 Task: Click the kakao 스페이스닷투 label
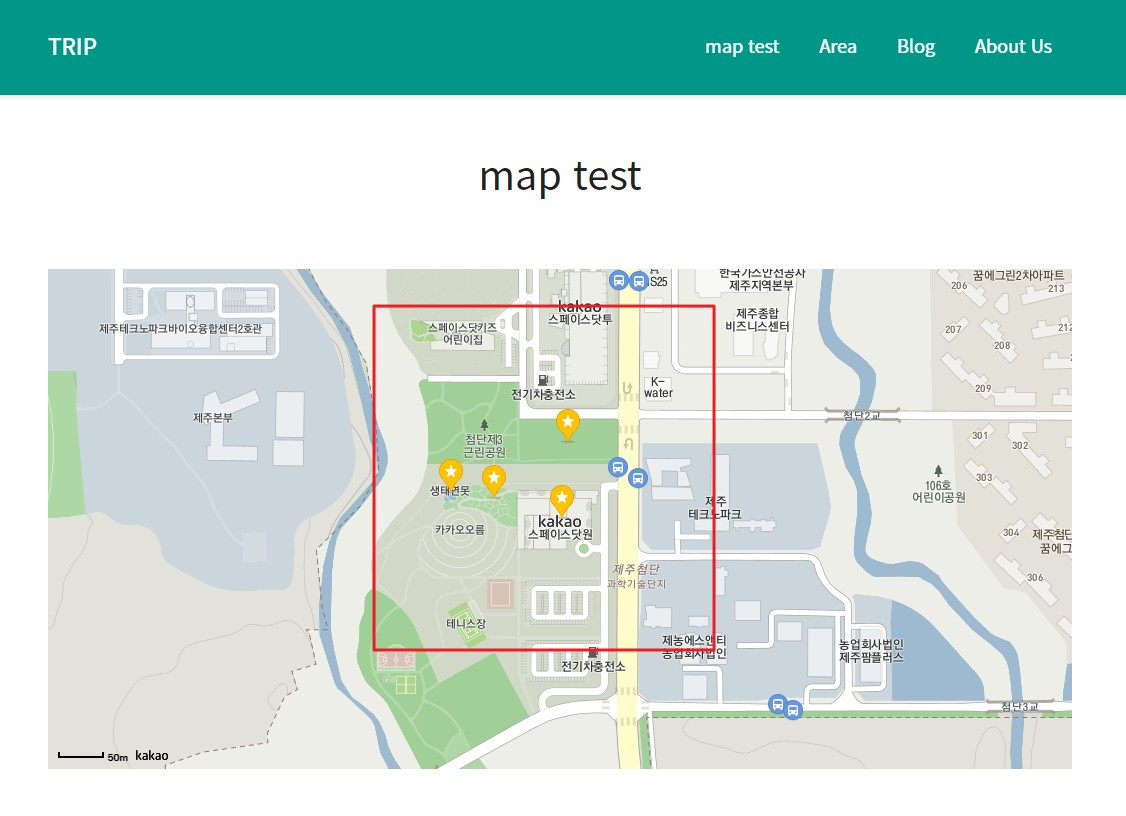tap(580, 313)
